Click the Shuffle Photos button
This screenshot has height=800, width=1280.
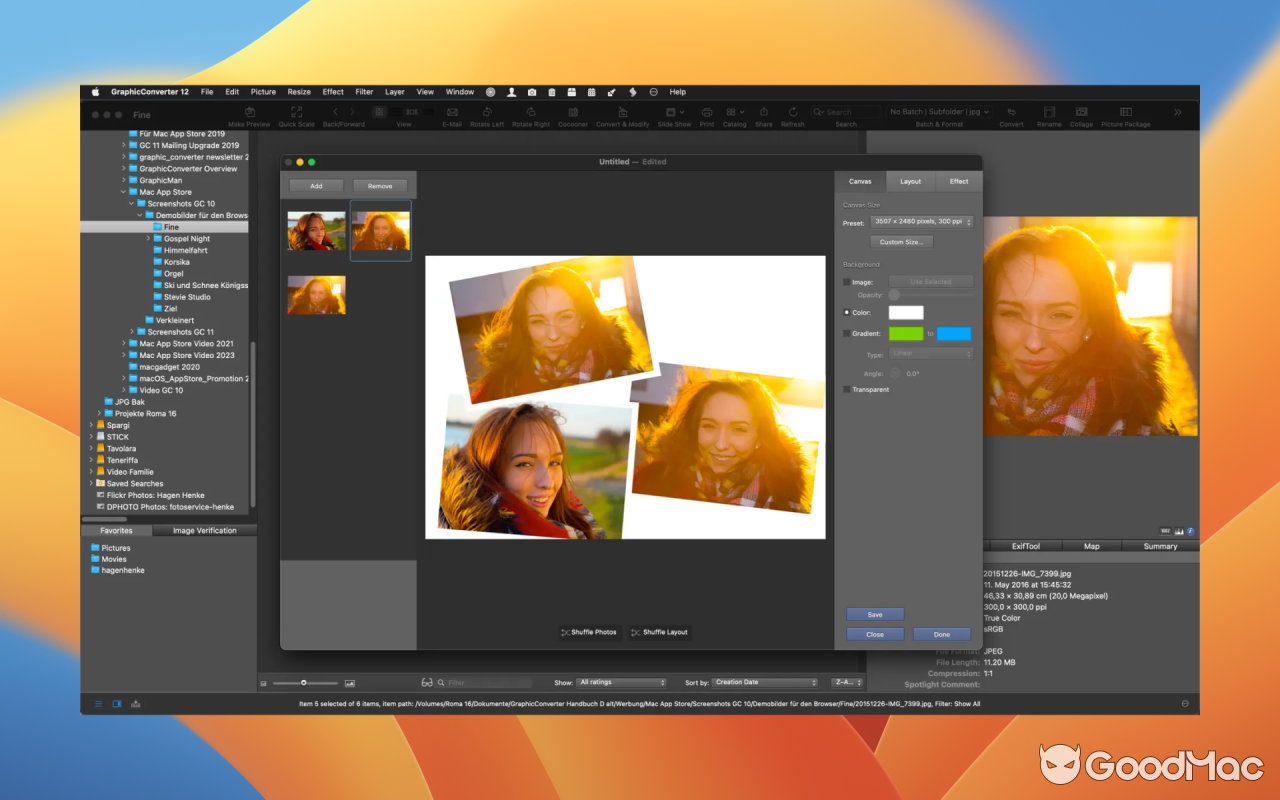click(588, 632)
